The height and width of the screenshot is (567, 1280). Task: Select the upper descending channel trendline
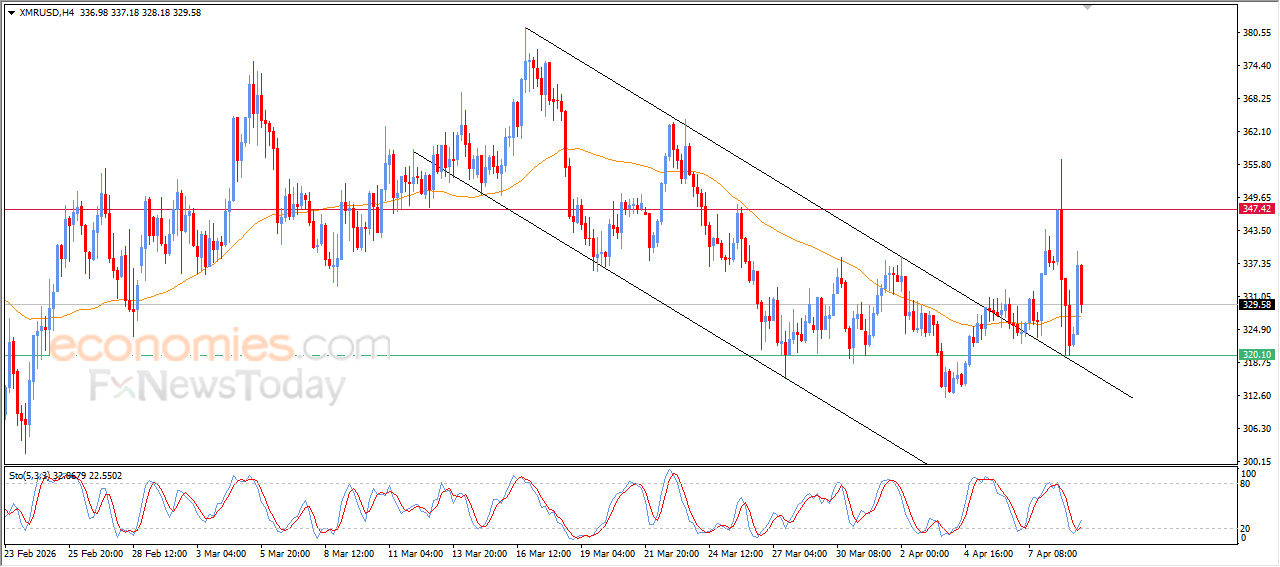tap(828, 212)
